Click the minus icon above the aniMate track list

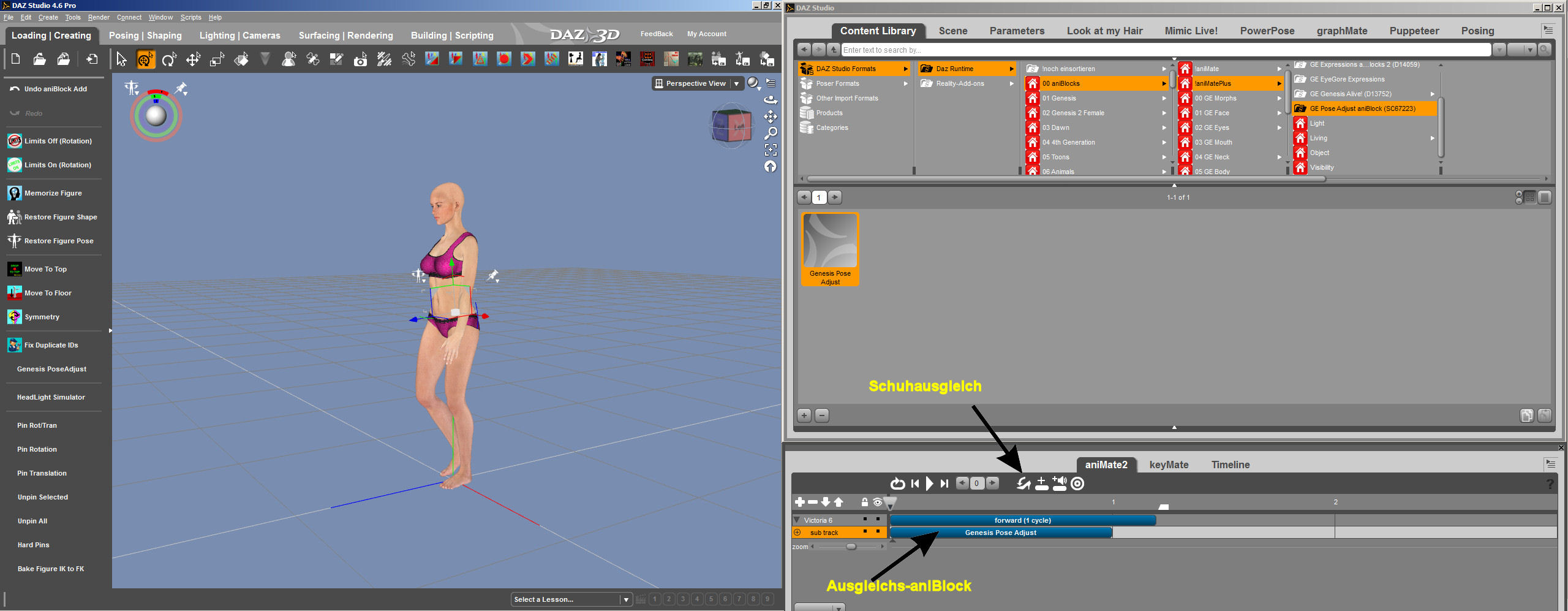pos(813,502)
